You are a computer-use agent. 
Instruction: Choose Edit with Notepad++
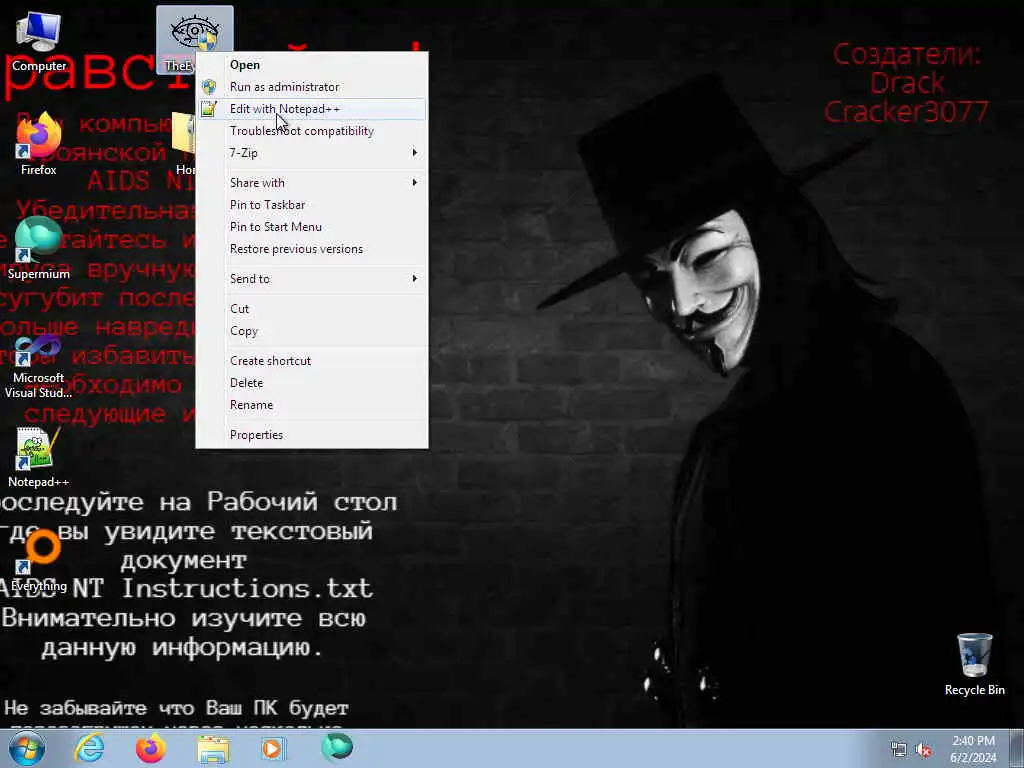[312, 109]
